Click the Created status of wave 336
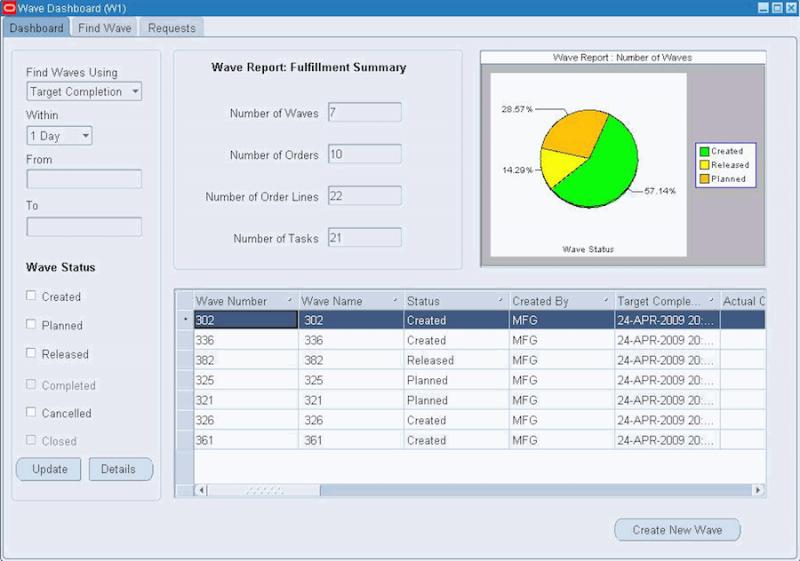The image size is (800, 561). (457, 340)
